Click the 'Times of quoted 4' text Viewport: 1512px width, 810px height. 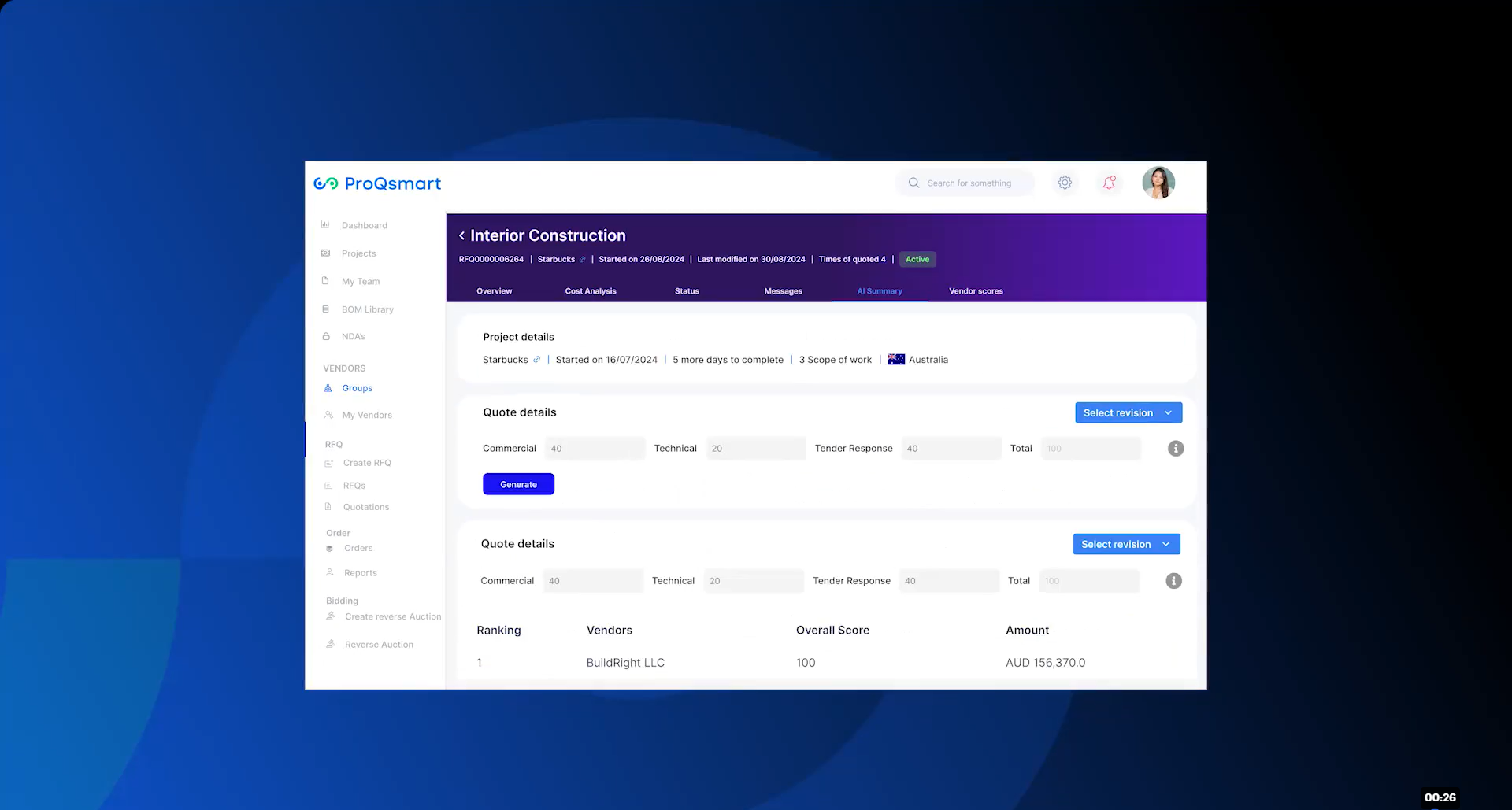pyautogui.click(x=852, y=259)
